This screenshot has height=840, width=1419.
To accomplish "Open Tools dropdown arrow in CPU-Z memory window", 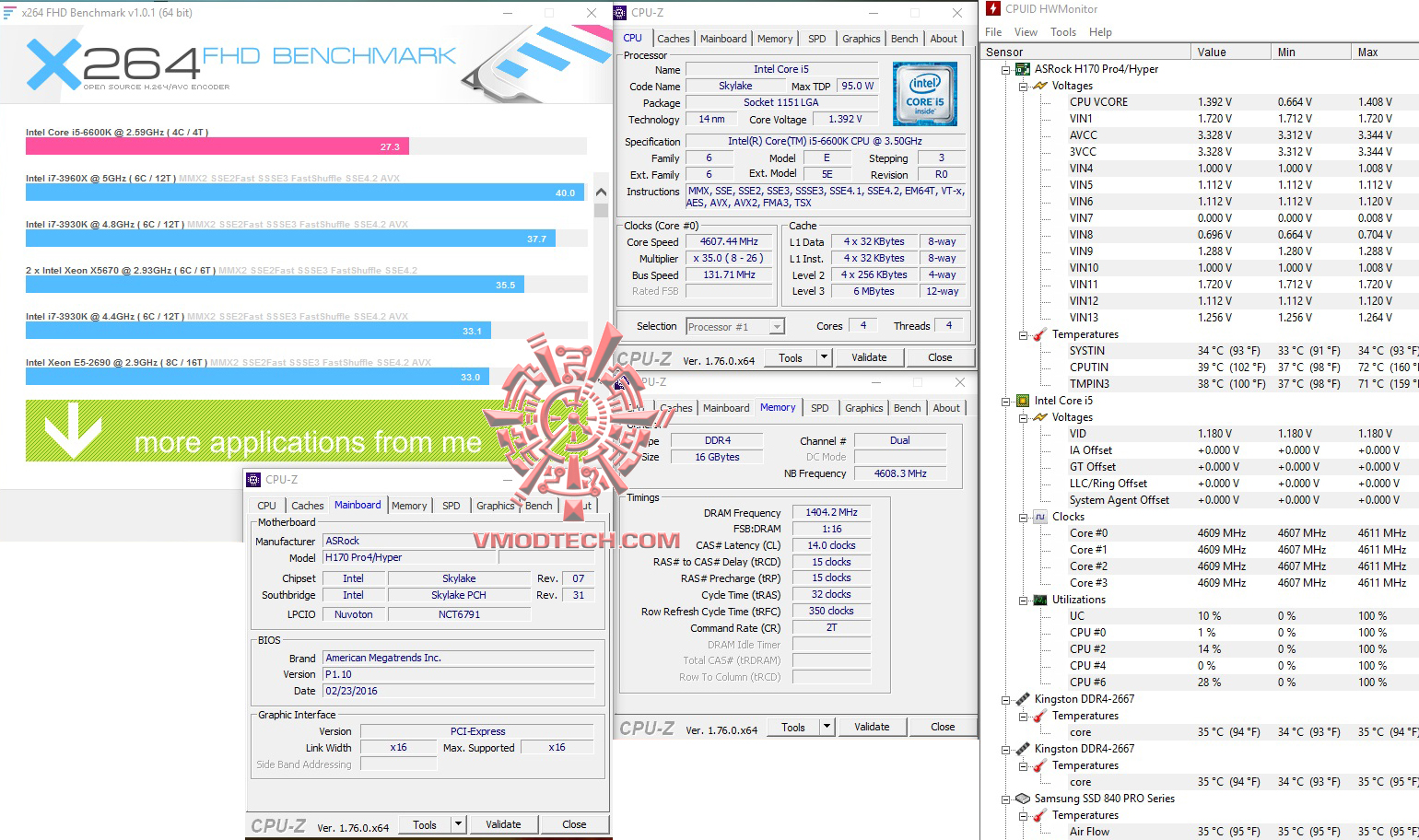I will (827, 727).
